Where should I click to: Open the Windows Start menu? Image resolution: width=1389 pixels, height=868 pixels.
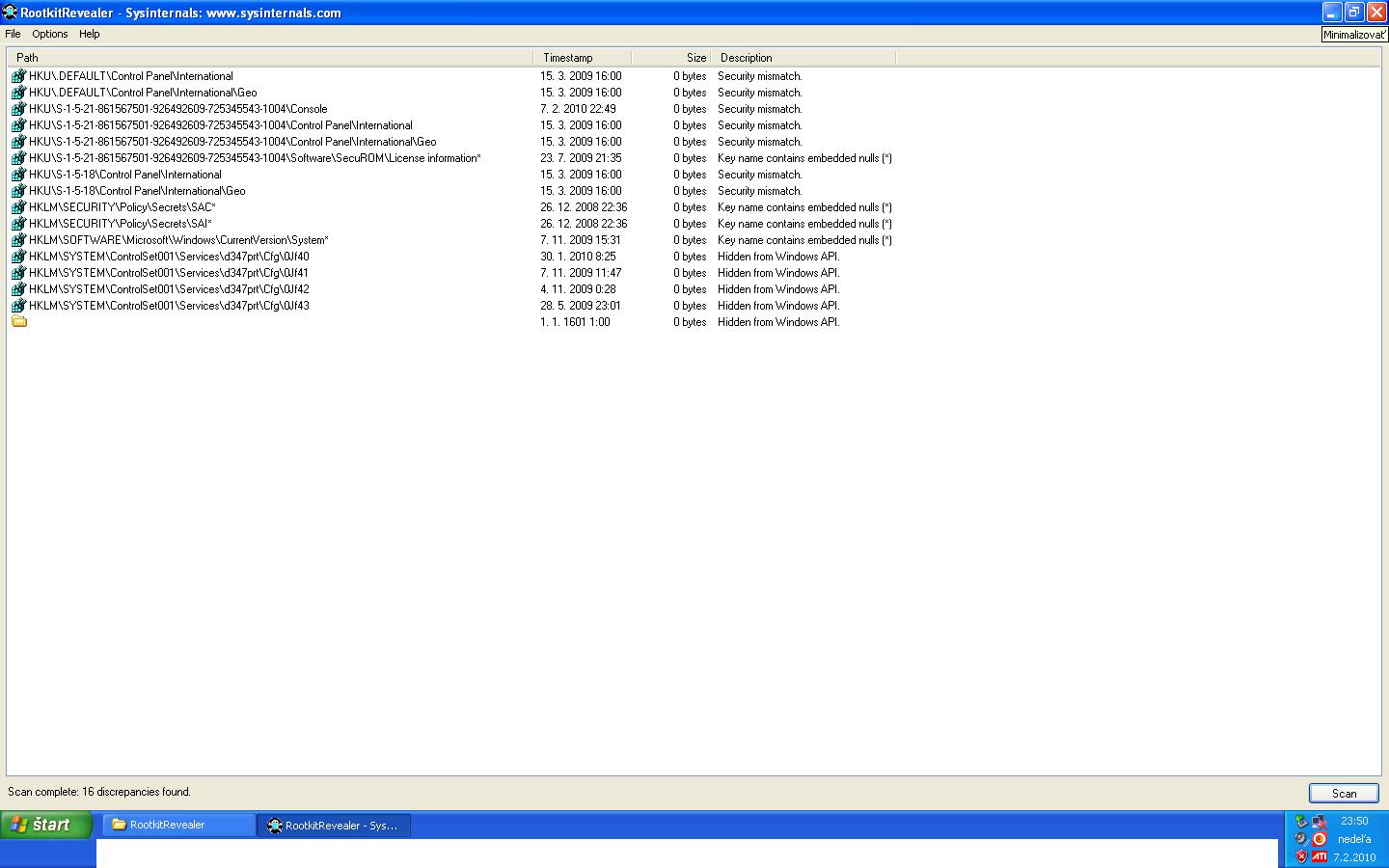click(45, 825)
